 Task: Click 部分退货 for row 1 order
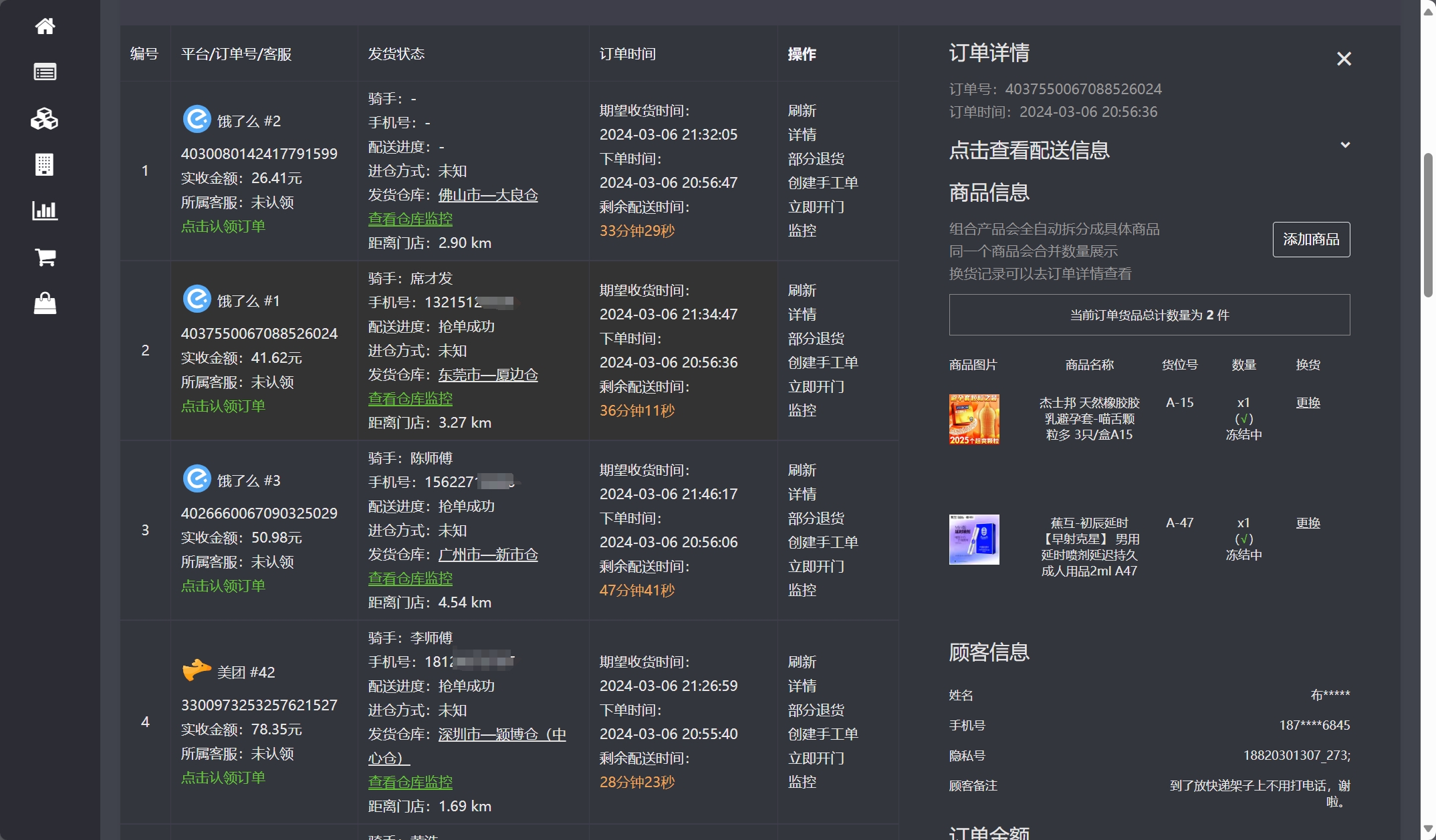point(816,159)
